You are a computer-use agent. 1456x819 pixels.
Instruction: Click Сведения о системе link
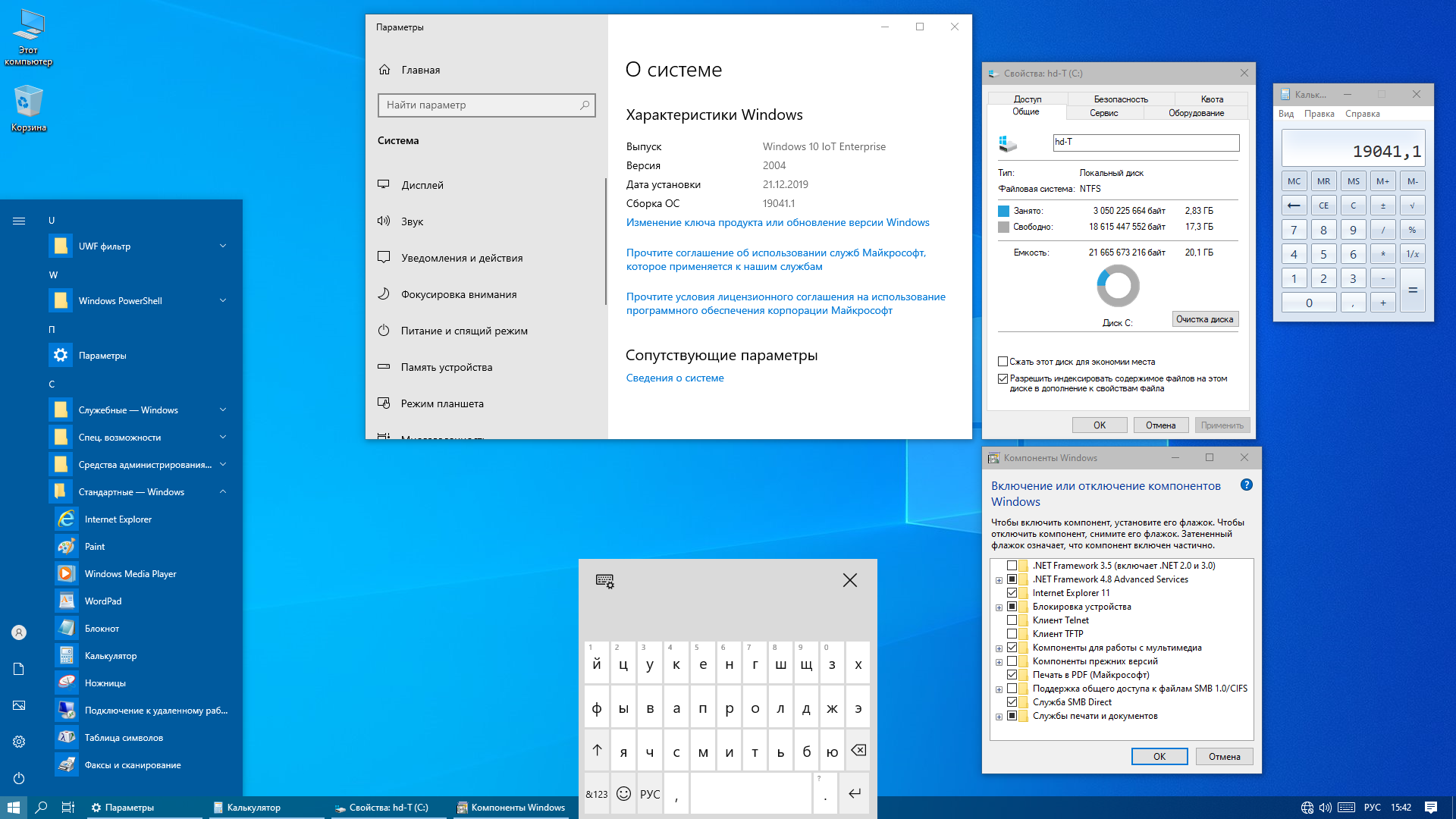tap(675, 377)
